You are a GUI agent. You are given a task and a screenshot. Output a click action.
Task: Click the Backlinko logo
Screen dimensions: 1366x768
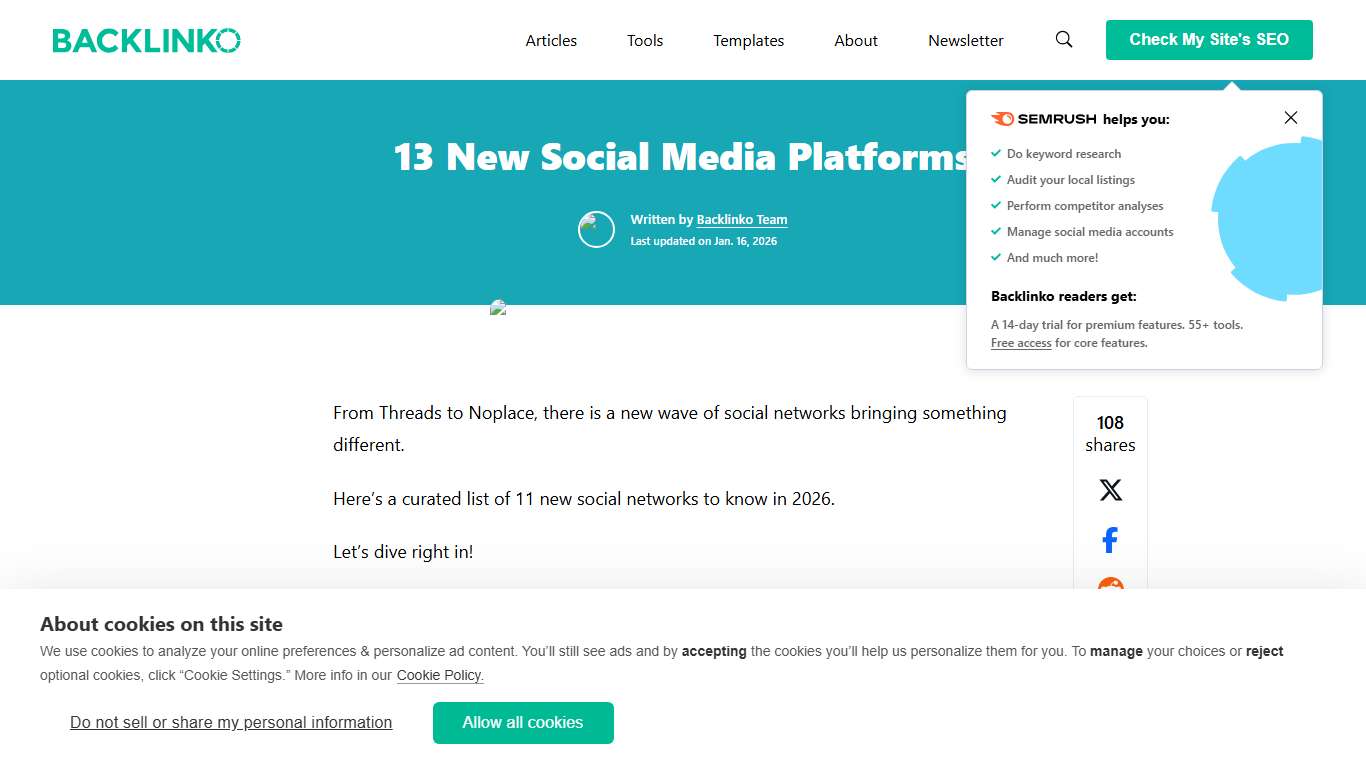click(146, 39)
